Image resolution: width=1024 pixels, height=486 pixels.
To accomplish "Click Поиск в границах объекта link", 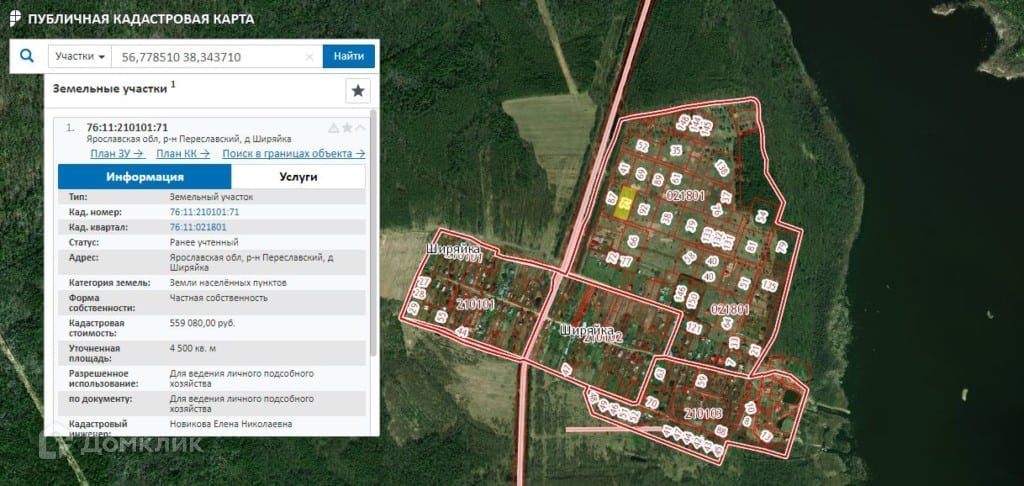I will click(294, 154).
